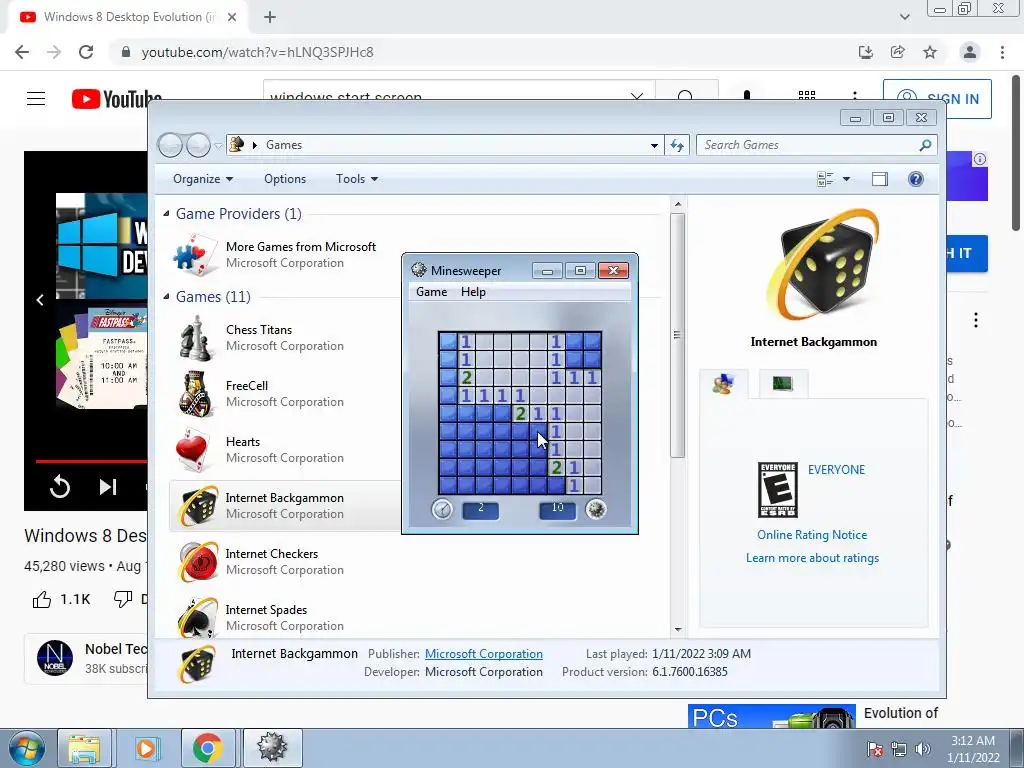Screen dimensions: 1024x768
Task: Click the YouTube SIGN IN button
Action: coord(937,99)
